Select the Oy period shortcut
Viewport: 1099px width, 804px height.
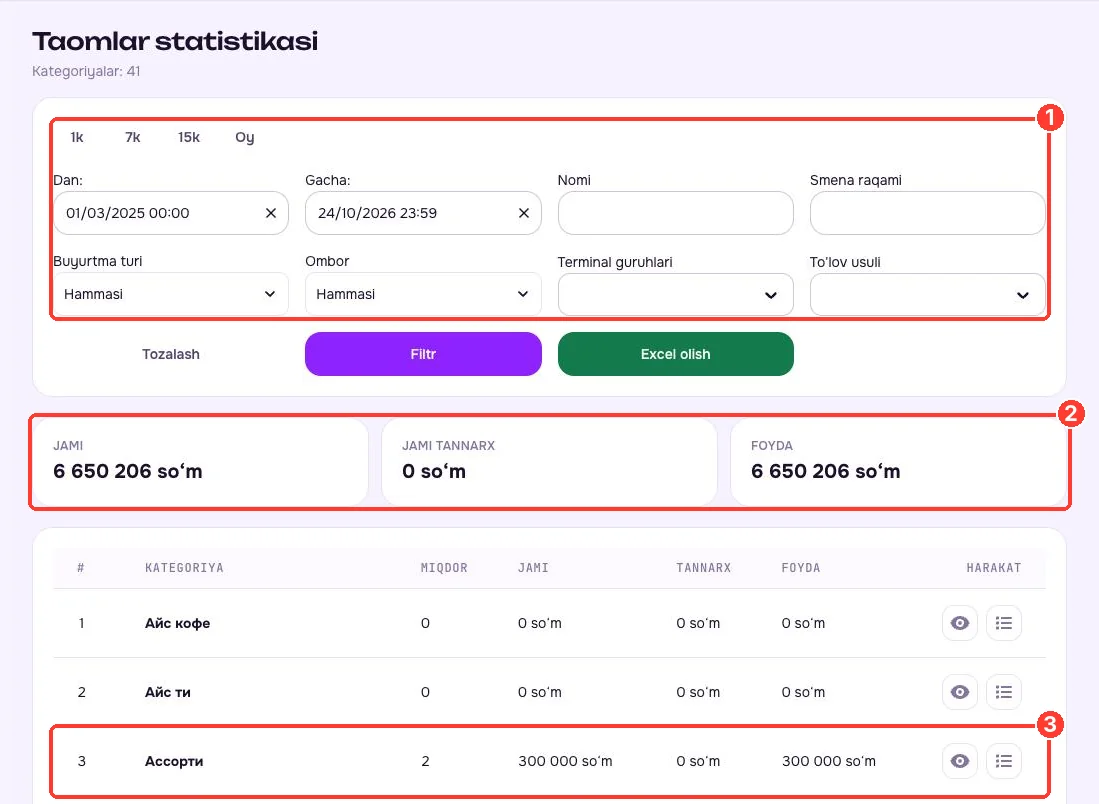pyautogui.click(x=245, y=137)
